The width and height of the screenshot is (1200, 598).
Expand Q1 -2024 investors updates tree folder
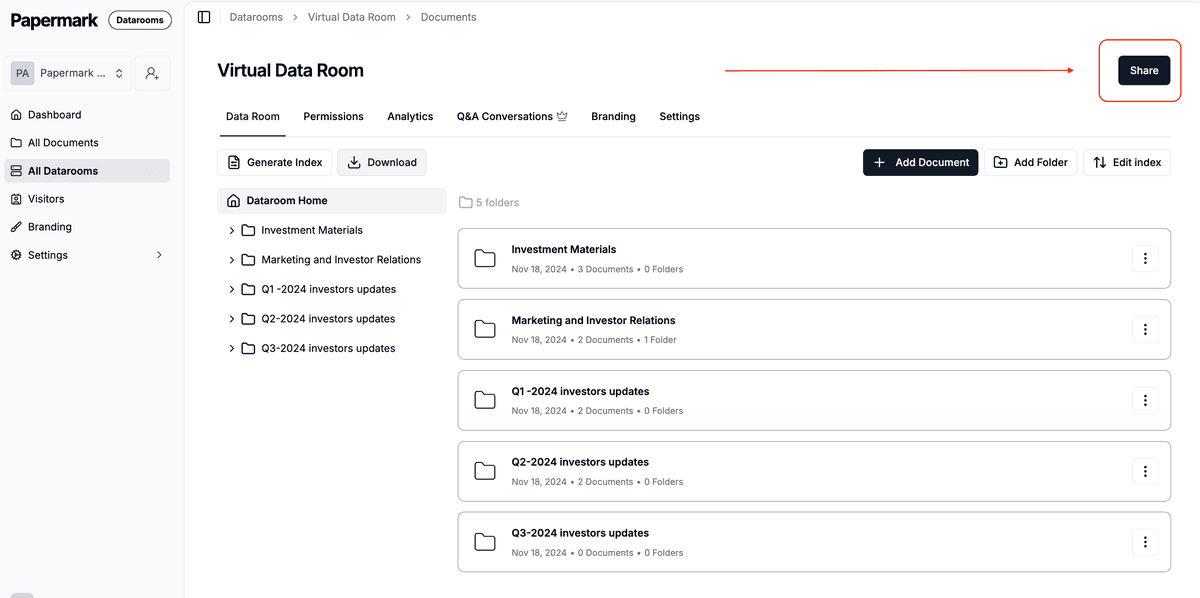pyautogui.click(x=232, y=289)
